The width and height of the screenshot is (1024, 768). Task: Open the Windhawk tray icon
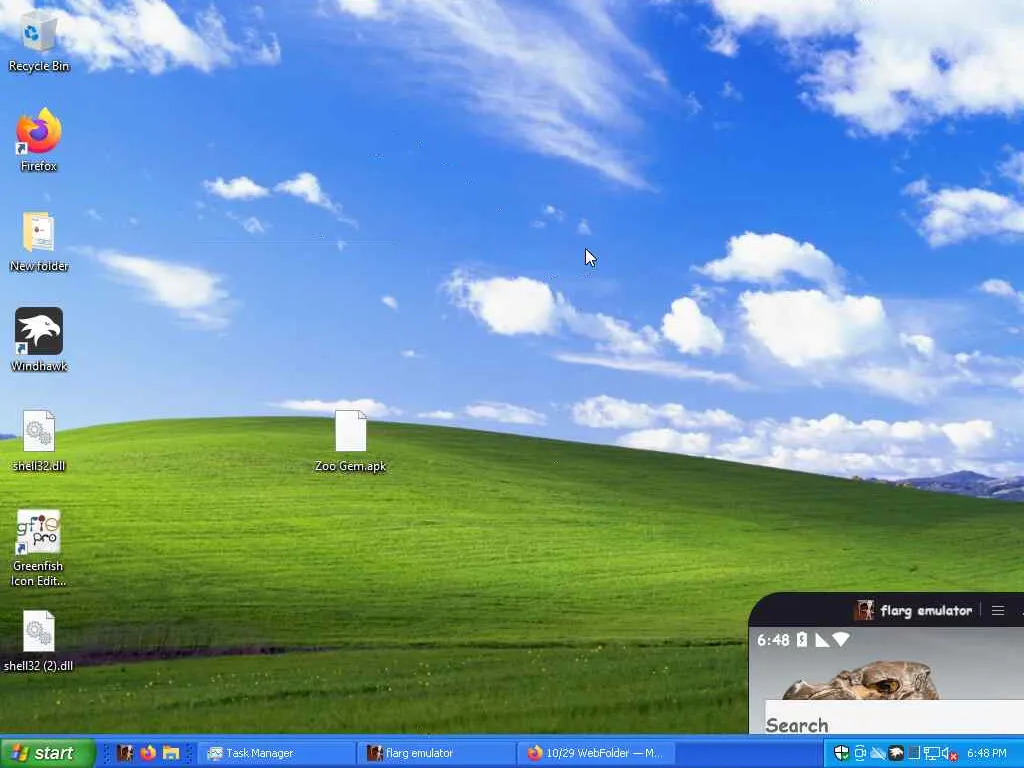tap(896, 753)
